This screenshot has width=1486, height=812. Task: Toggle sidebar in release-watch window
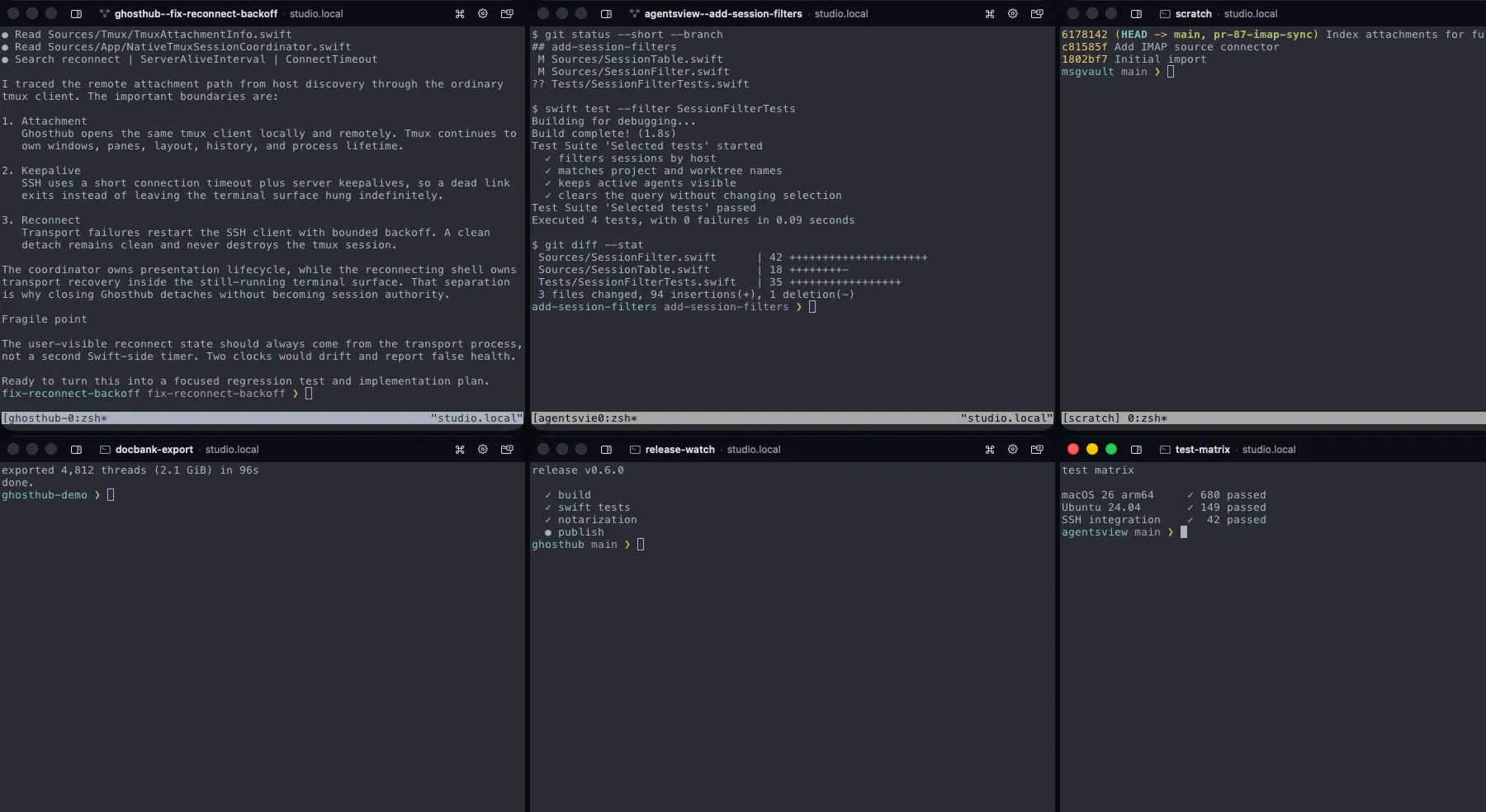606,449
